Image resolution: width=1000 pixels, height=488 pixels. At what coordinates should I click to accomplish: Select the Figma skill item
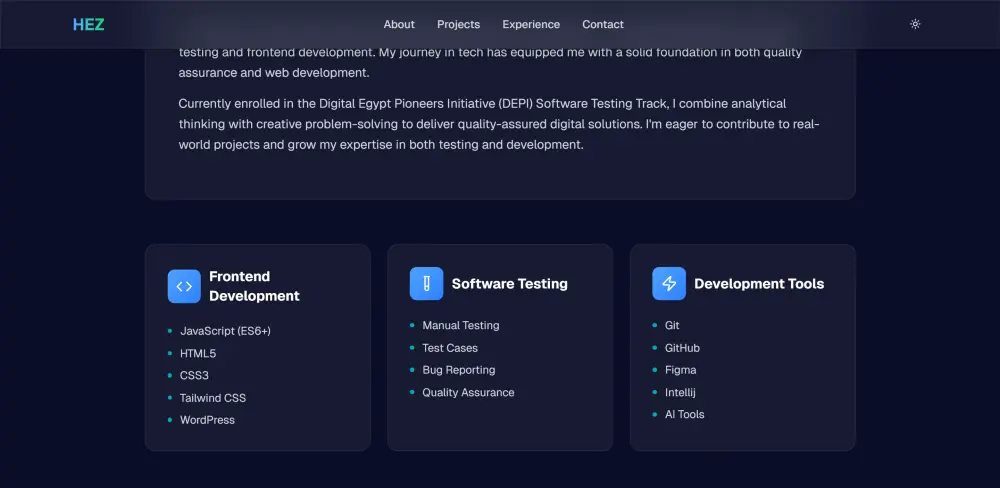pos(680,370)
